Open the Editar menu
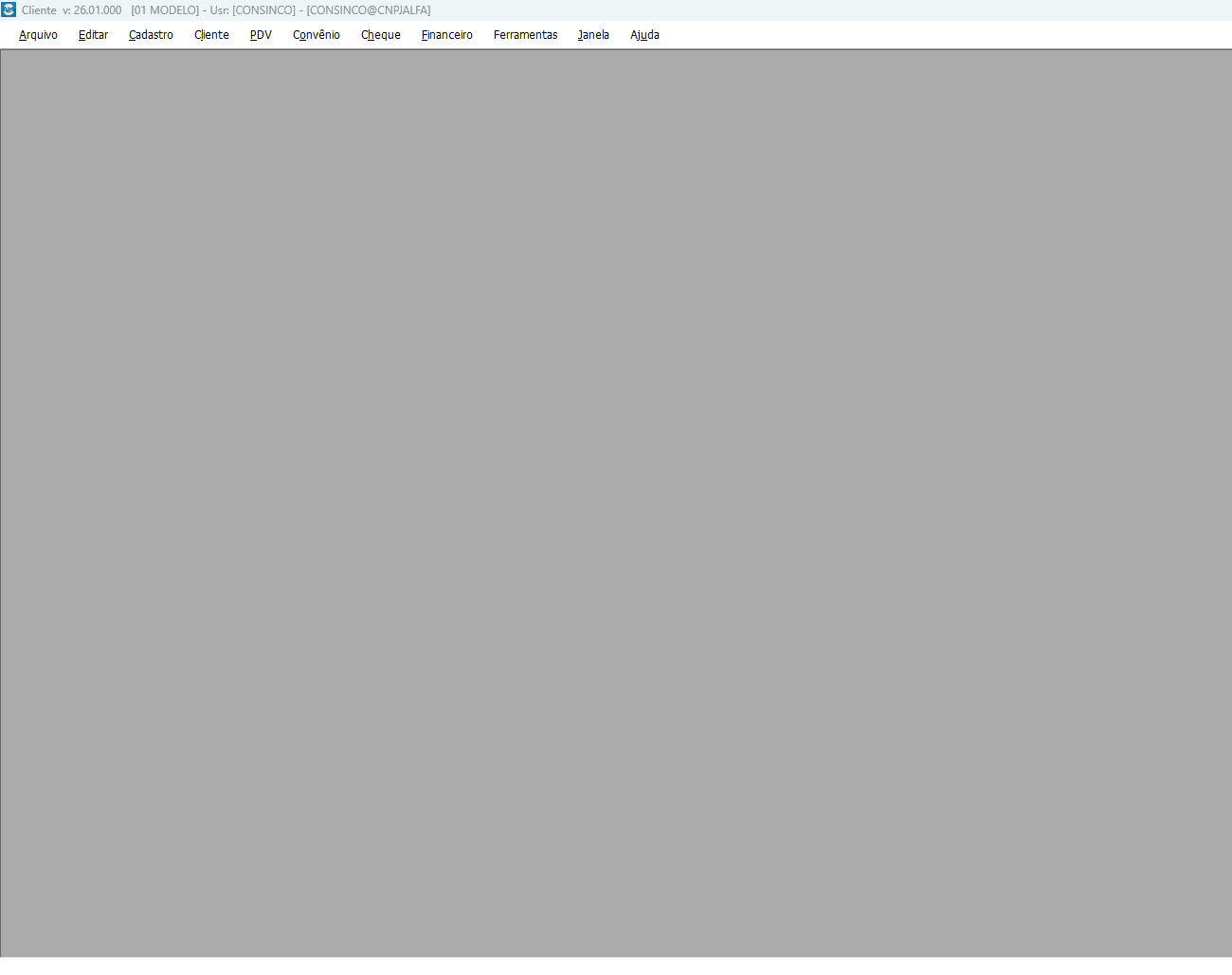The image size is (1232, 975). 93,35
